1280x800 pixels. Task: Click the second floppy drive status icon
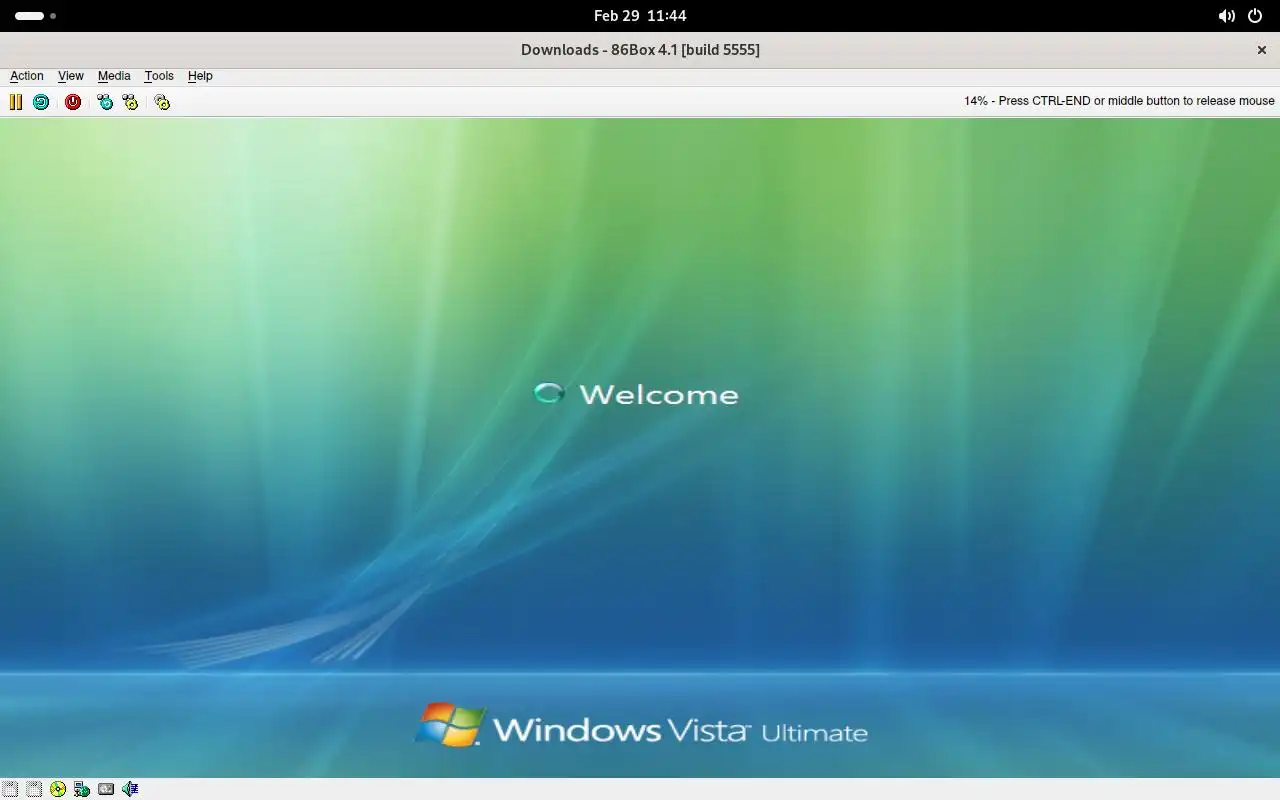(x=34, y=789)
